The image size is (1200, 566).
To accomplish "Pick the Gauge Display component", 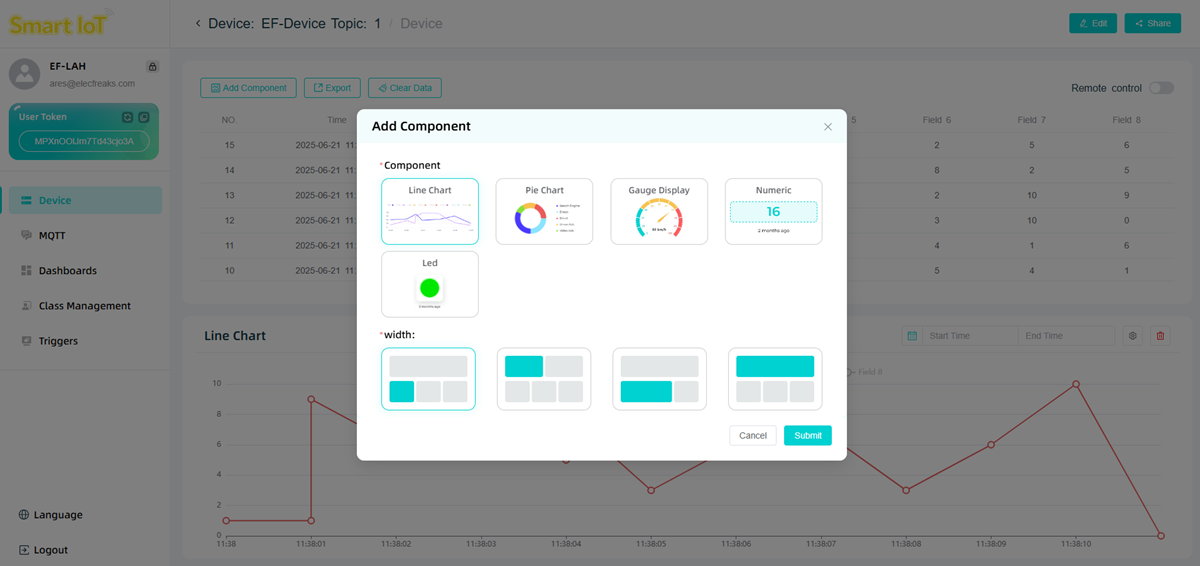I will coord(659,211).
